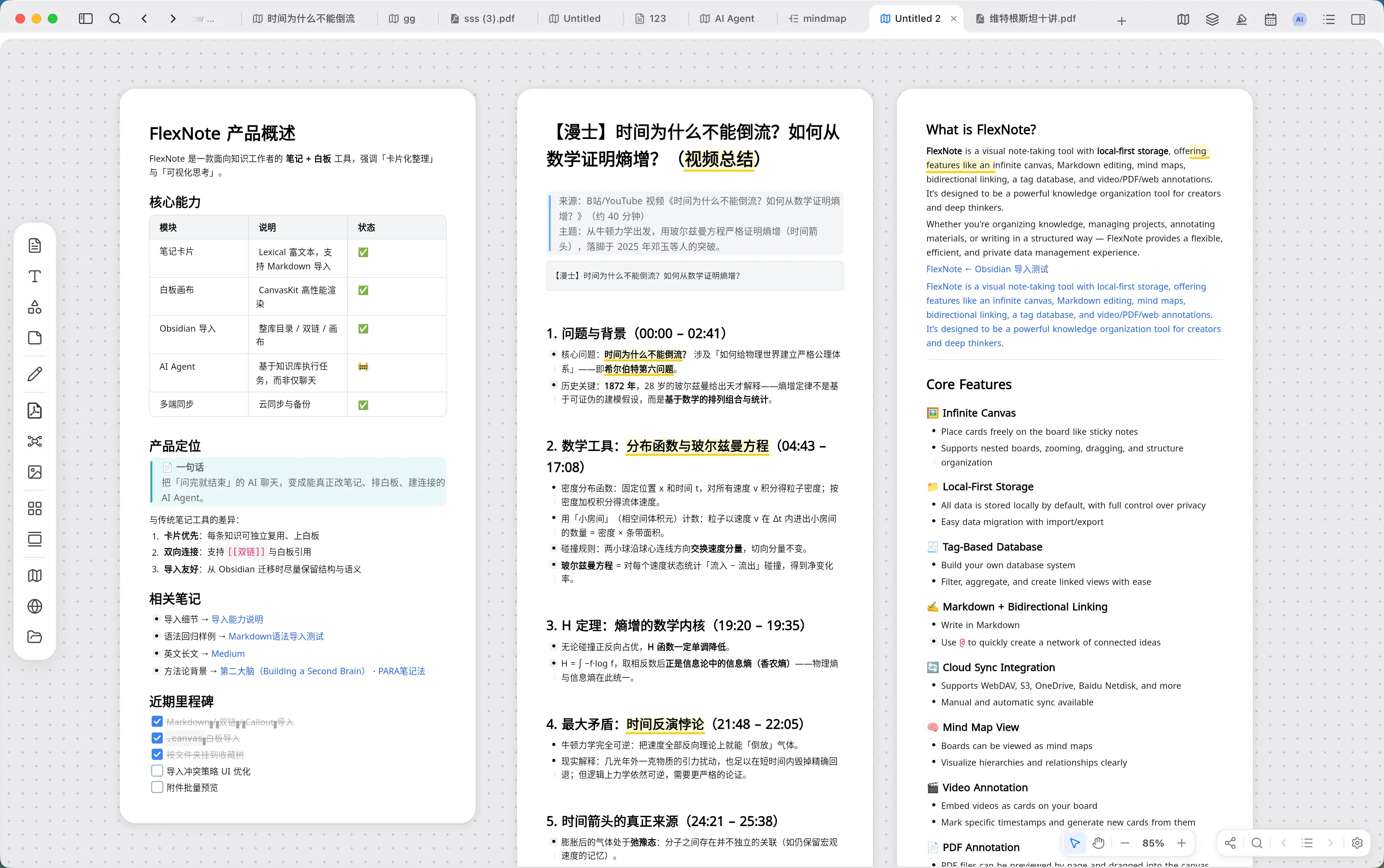Click the FlexNote 产品概述 heading

pyautogui.click(x=222, y=133)
